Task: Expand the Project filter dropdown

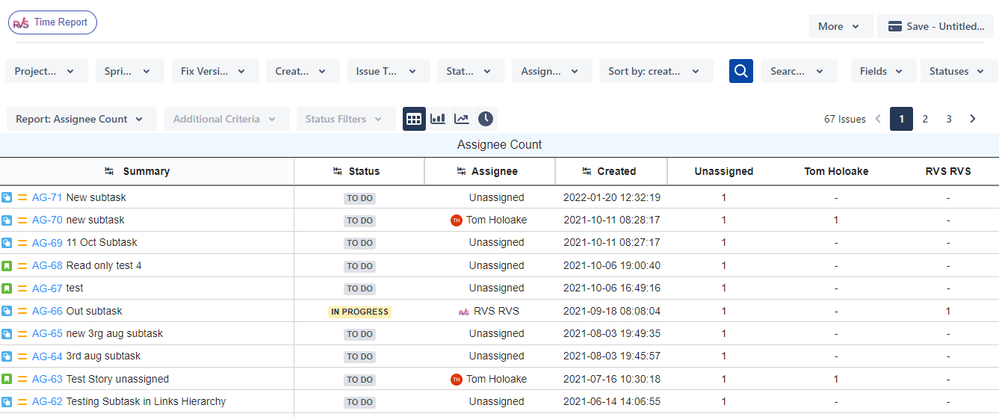Action: (47, 71)
